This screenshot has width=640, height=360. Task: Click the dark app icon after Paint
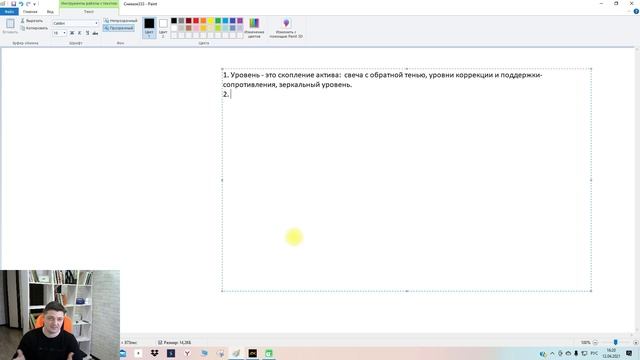(253, 353)
